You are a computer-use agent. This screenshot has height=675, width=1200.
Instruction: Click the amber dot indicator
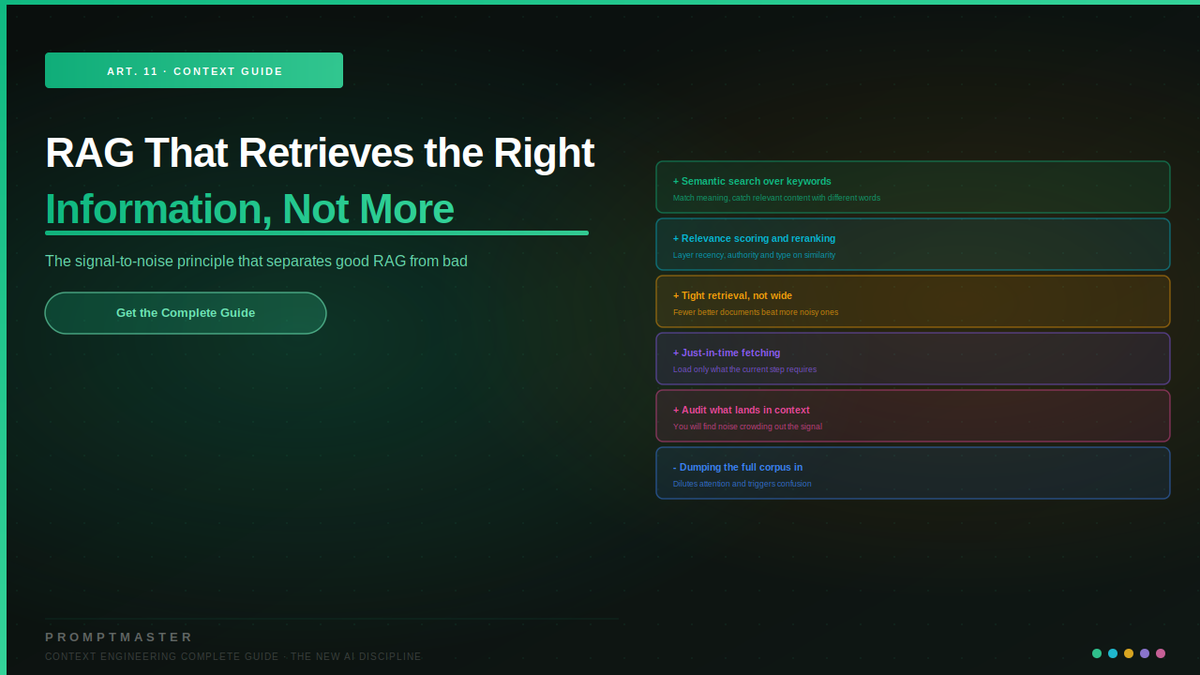coord(1129,653)
